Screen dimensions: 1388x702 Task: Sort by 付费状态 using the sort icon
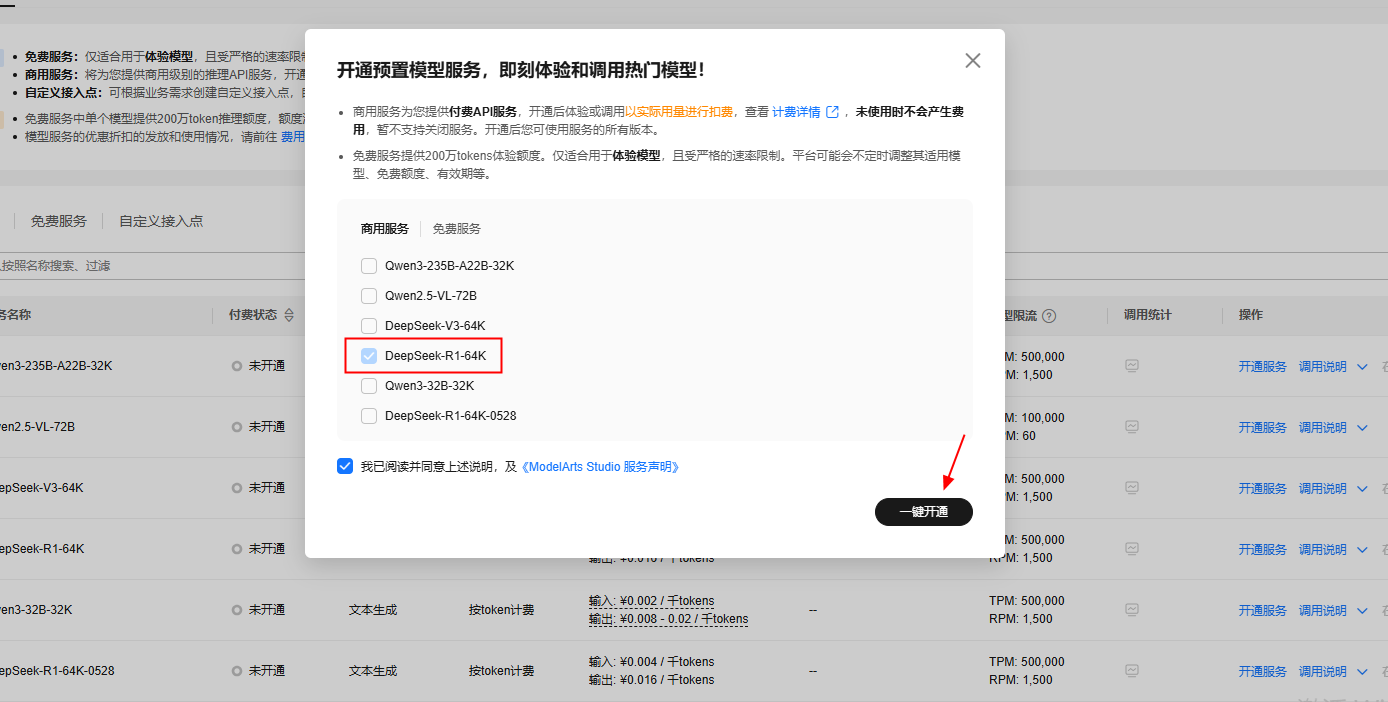click(289, 315)
